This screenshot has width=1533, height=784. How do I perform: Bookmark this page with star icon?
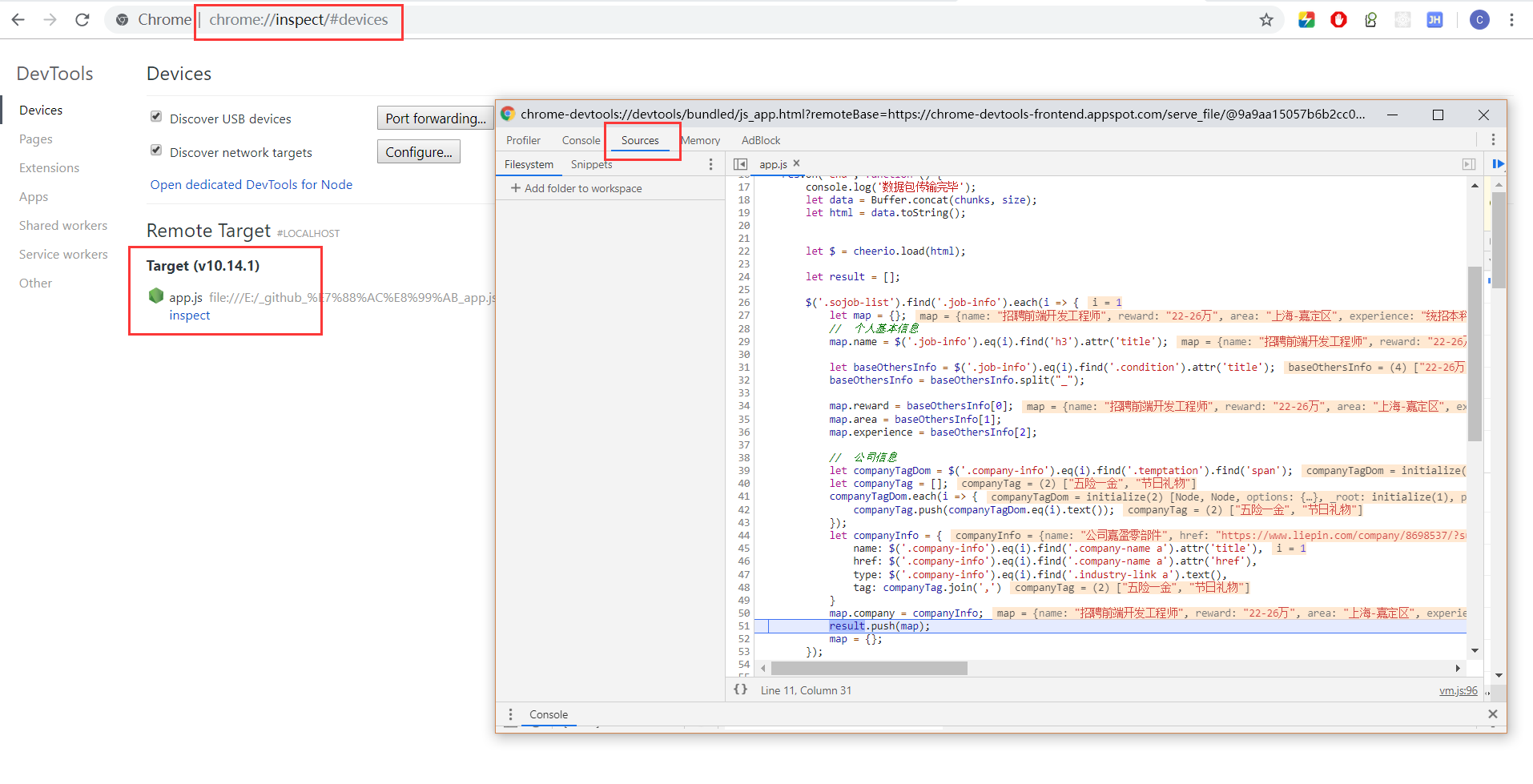point(1266,20)
